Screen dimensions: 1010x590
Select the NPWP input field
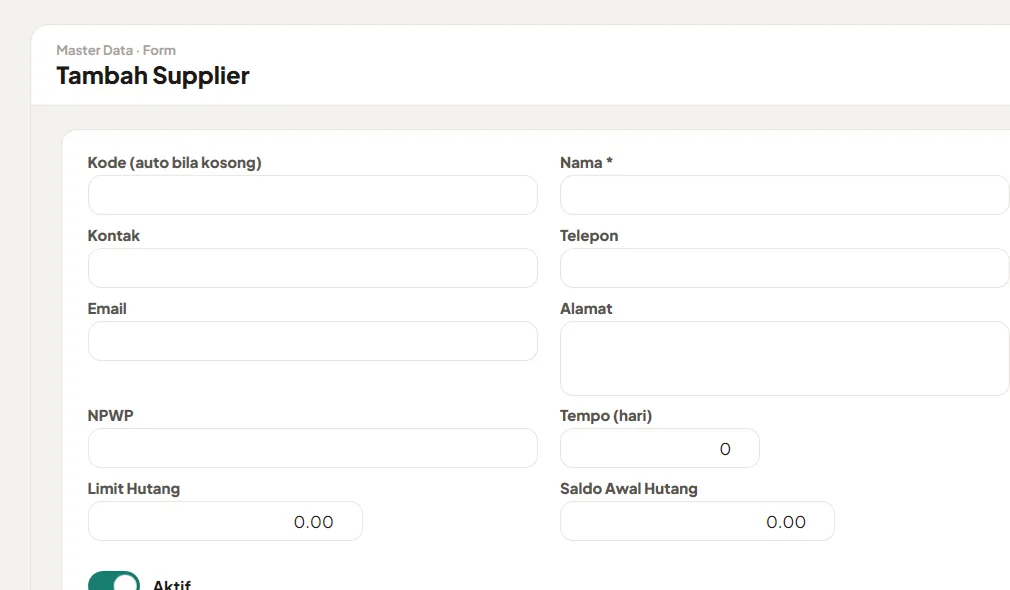[x=312, y=448]
